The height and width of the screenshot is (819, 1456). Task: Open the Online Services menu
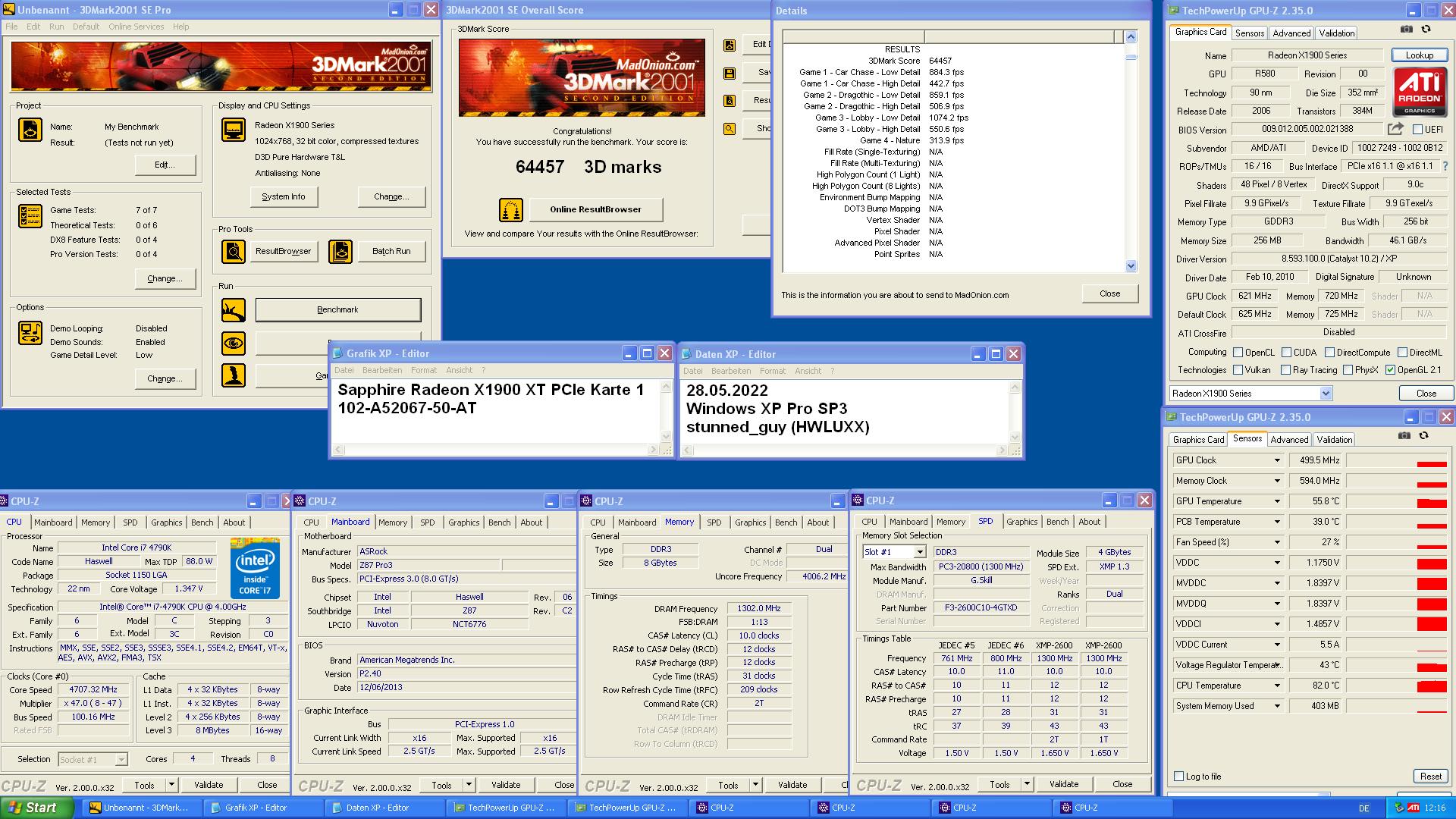(136, 27)
